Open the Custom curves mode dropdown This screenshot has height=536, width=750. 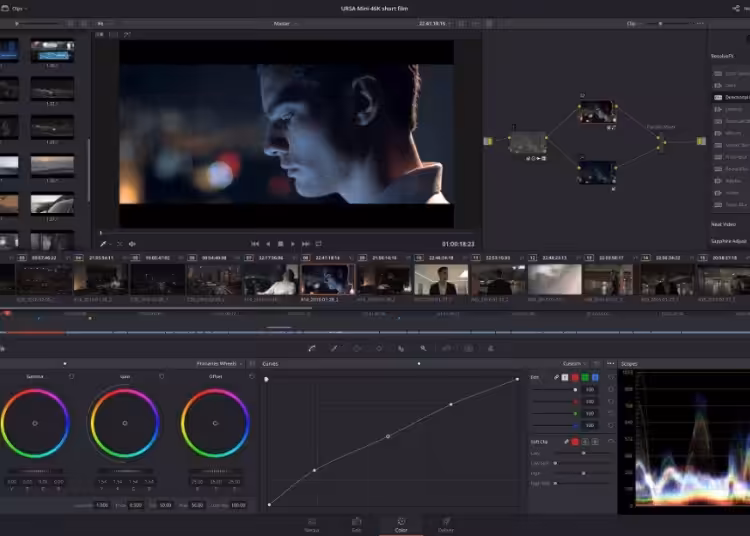574,364
